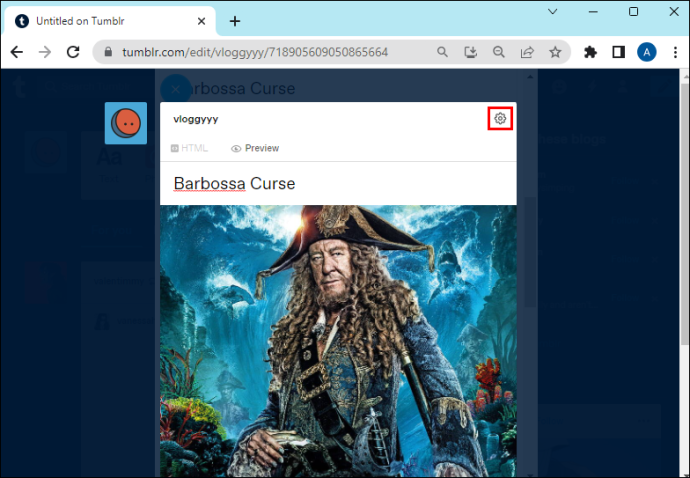Select the Barbossa pirate image
This screenshot has height=478, width=690.
[x=338, y=341]
